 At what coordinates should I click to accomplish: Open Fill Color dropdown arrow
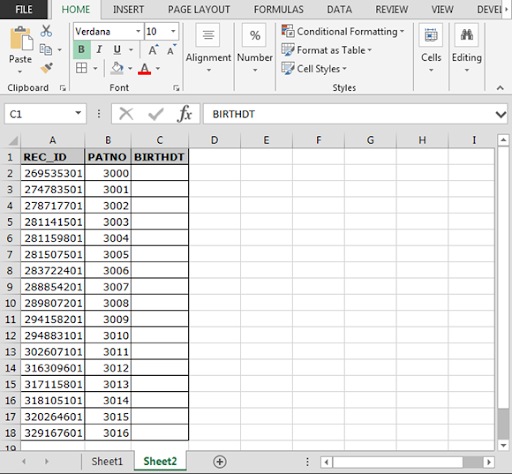pos(130,68)
